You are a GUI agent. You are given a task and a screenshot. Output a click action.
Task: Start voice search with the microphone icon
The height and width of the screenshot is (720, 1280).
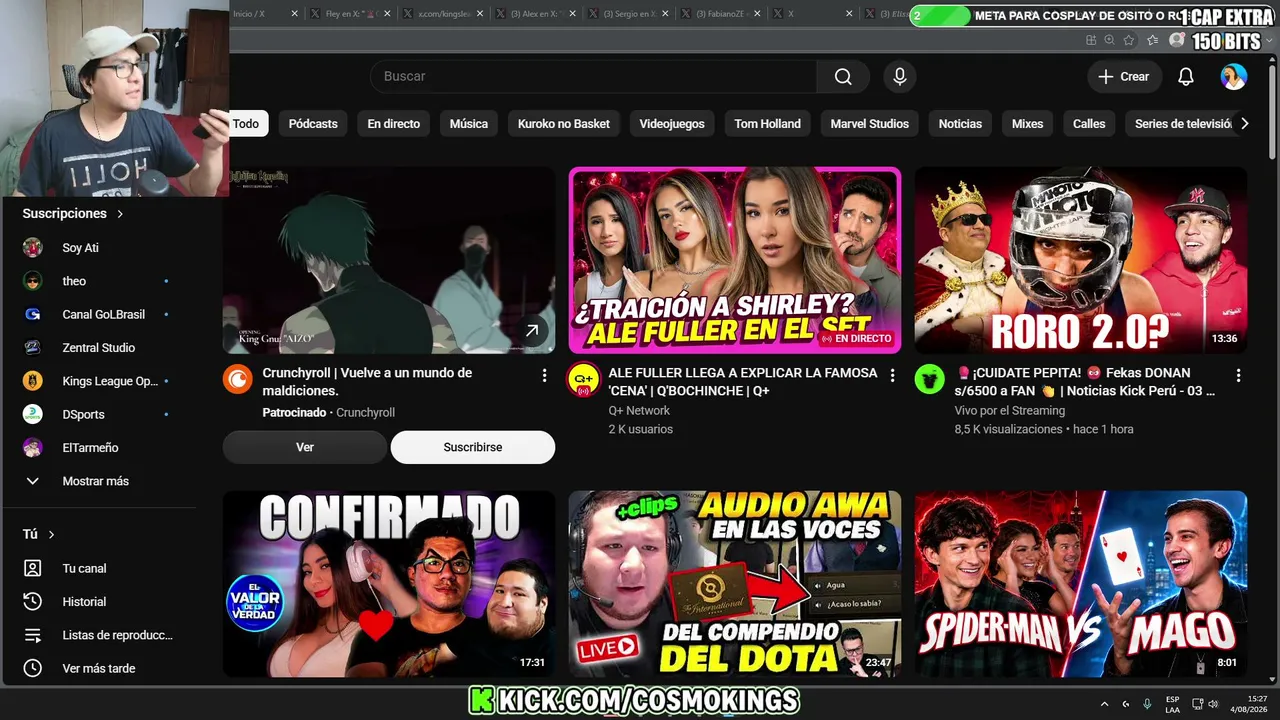click(900, 77)
